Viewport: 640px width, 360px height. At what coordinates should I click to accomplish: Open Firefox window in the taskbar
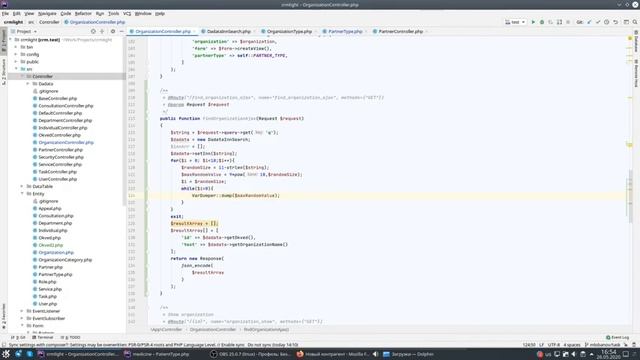(333, 354)
